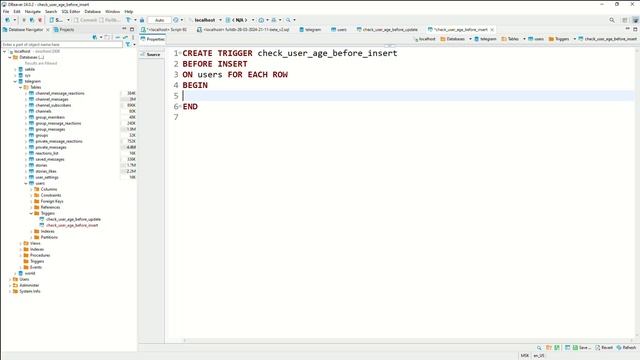Select channel_message_reactions table
Screen dimensions: 640x360
click(60, 93)
